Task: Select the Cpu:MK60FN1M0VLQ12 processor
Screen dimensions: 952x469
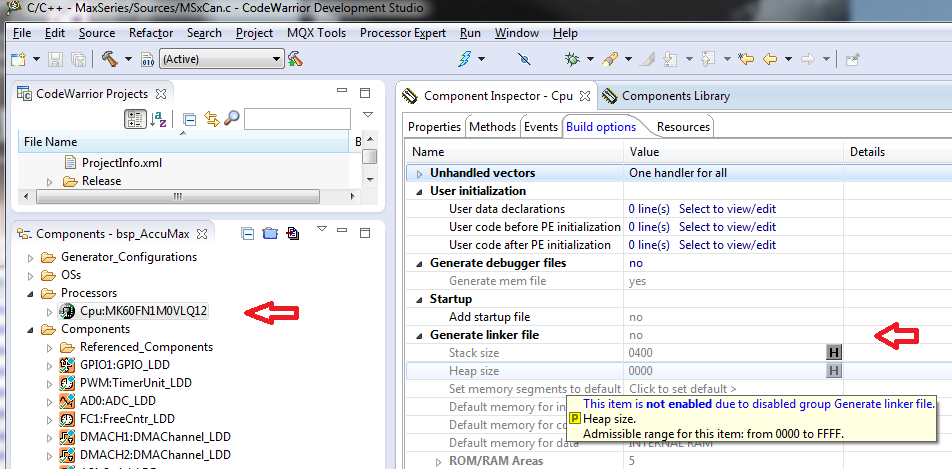Action: pyautogui.click(x=143, y=311)
